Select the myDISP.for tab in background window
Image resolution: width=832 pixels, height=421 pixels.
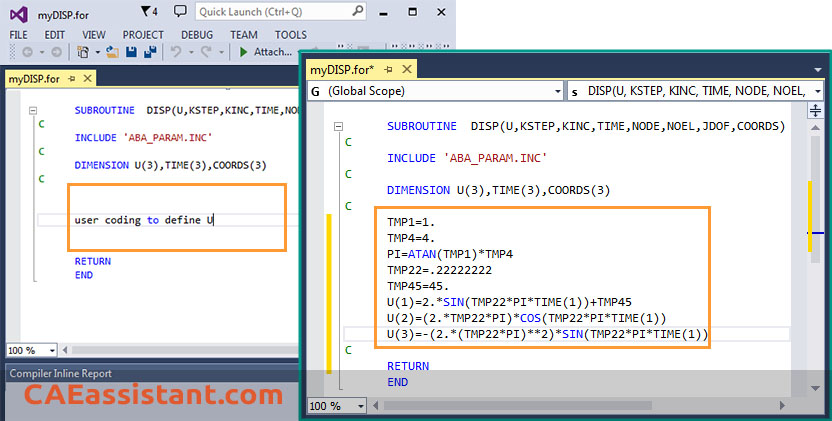point(34,79)
